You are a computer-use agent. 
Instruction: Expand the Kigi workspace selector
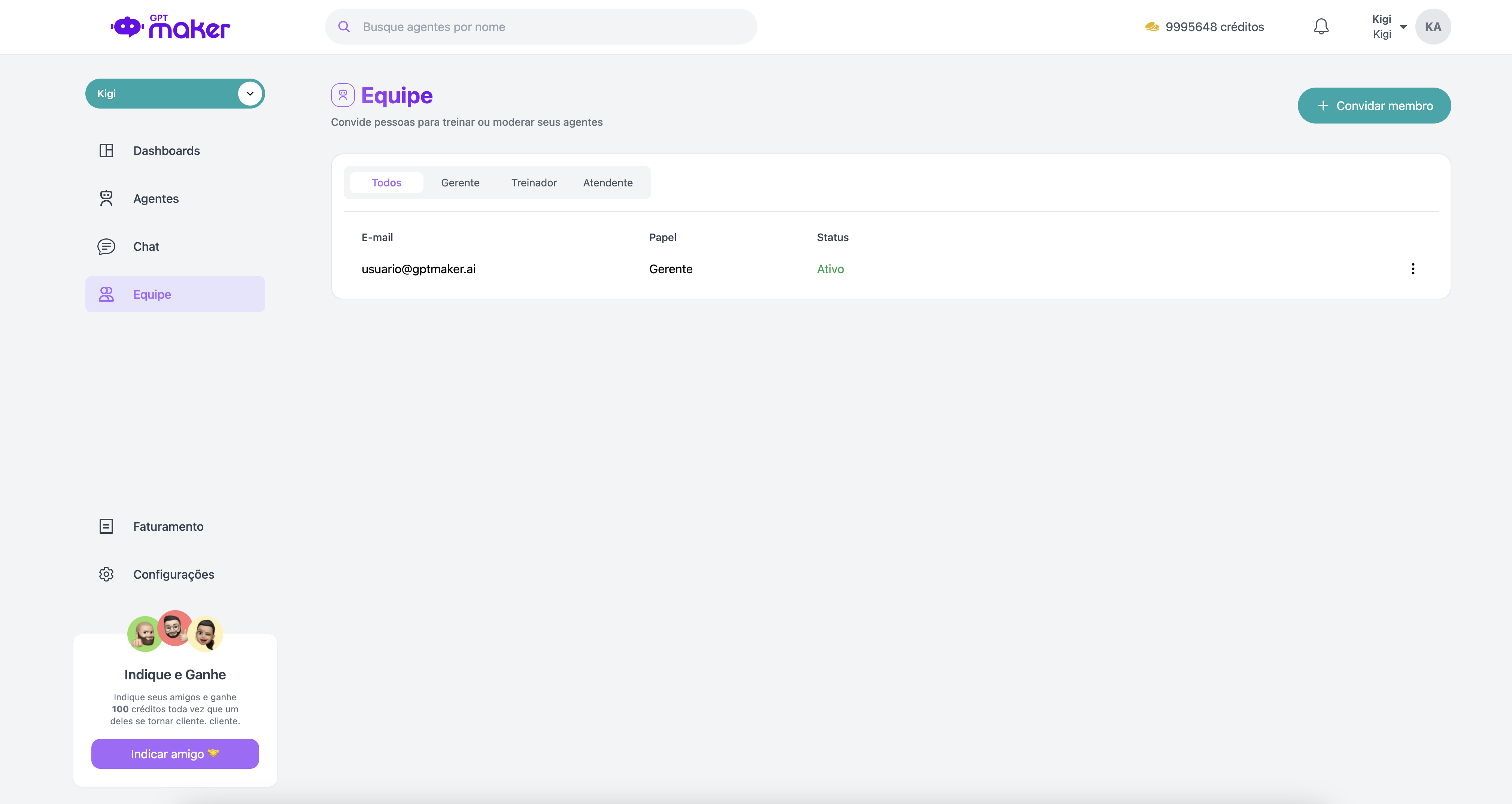coord(250,93)
